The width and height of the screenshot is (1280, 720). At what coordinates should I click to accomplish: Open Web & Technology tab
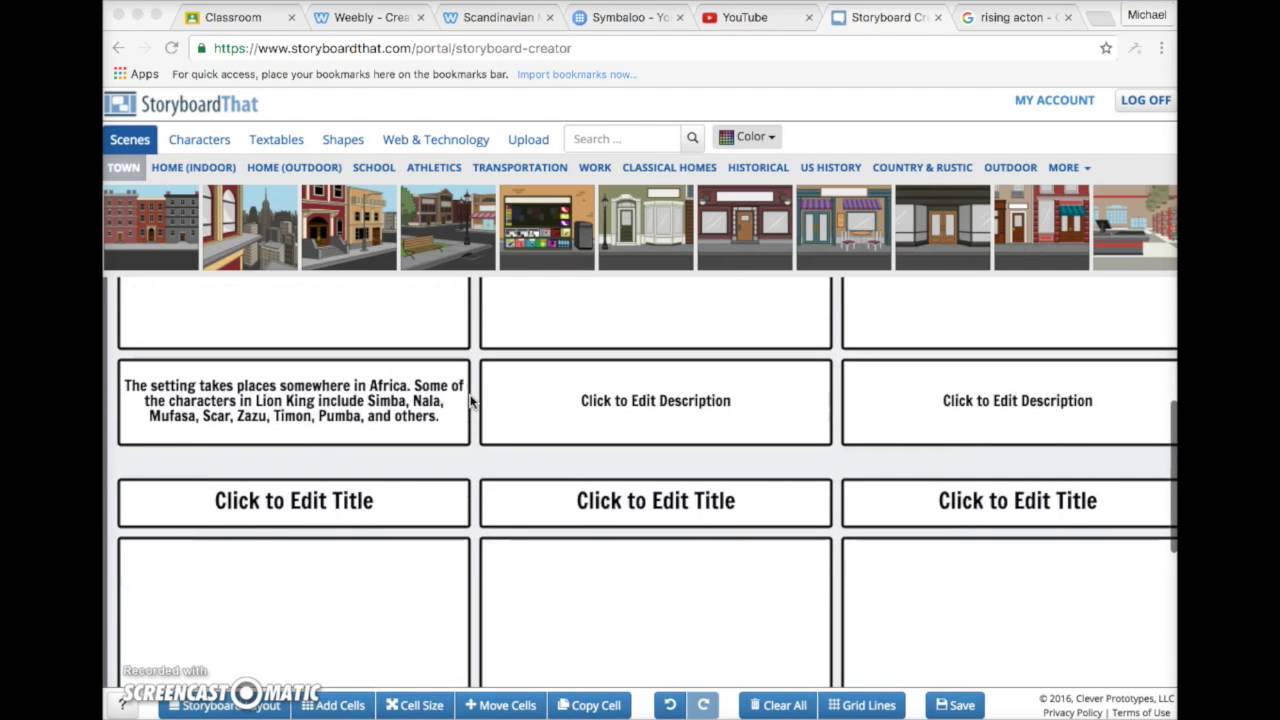pos(436,140)
